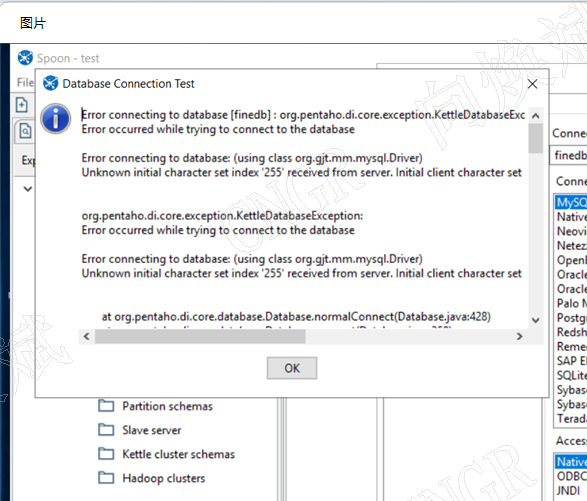Select the Kettle cluster schemas folder
Screen dimensions: 587x501
(x=179, y=454)
